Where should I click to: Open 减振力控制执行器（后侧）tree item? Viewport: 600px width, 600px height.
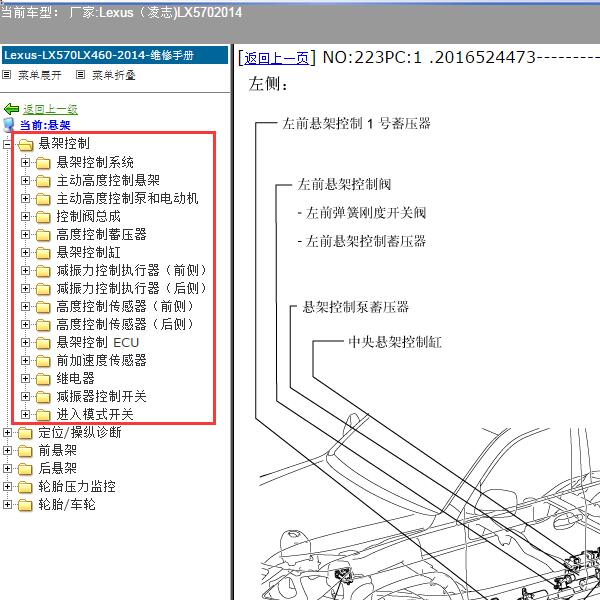pyautogui.click(x=132, y=288)
